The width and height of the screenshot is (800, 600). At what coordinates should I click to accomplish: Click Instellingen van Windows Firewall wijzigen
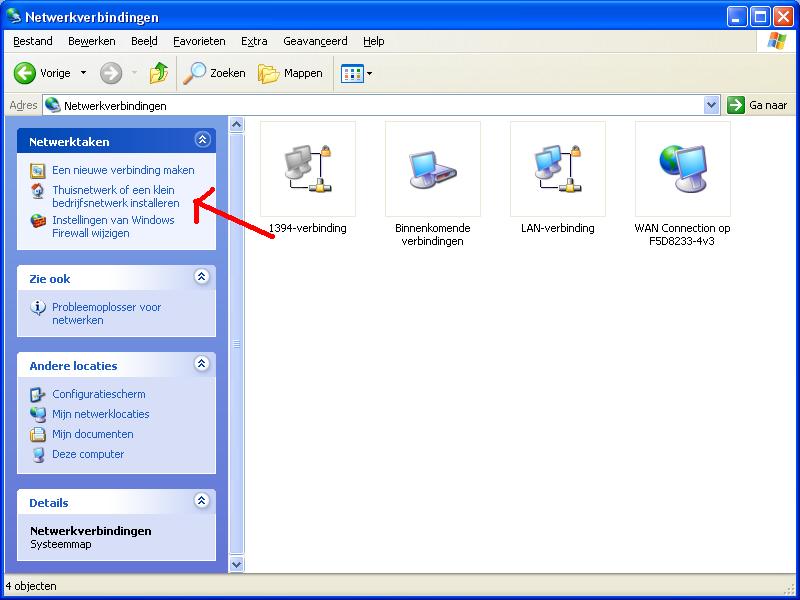click(x=113, y=227)
